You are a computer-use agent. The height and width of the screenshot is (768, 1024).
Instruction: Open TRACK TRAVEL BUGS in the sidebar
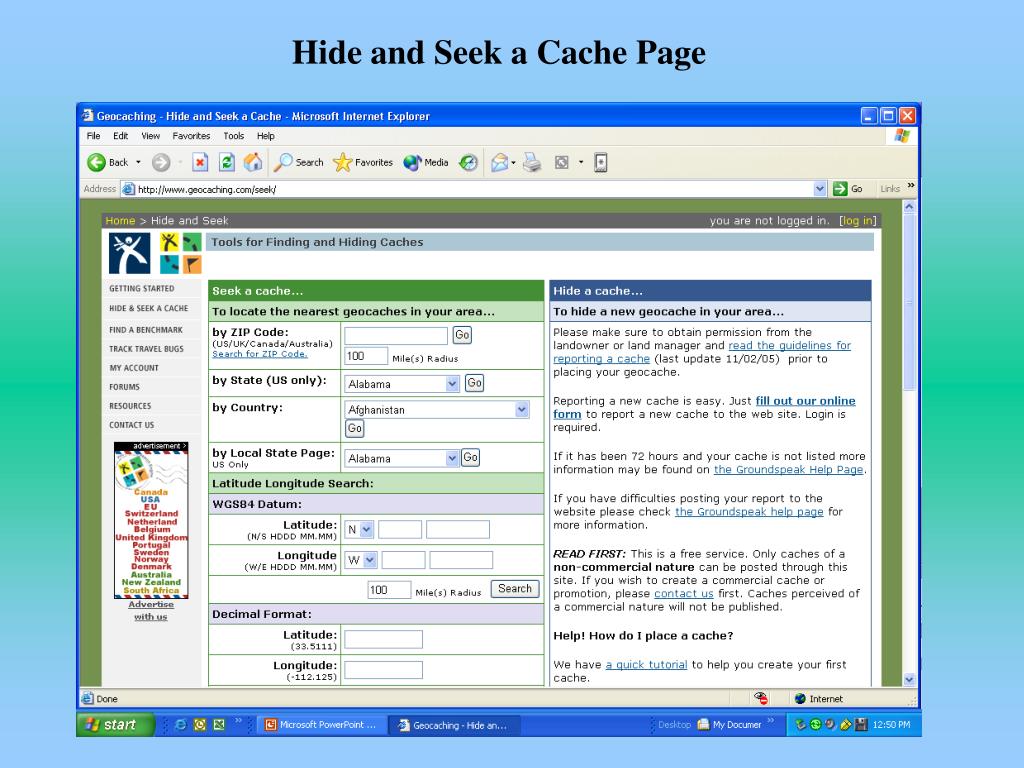pos(146,349)
